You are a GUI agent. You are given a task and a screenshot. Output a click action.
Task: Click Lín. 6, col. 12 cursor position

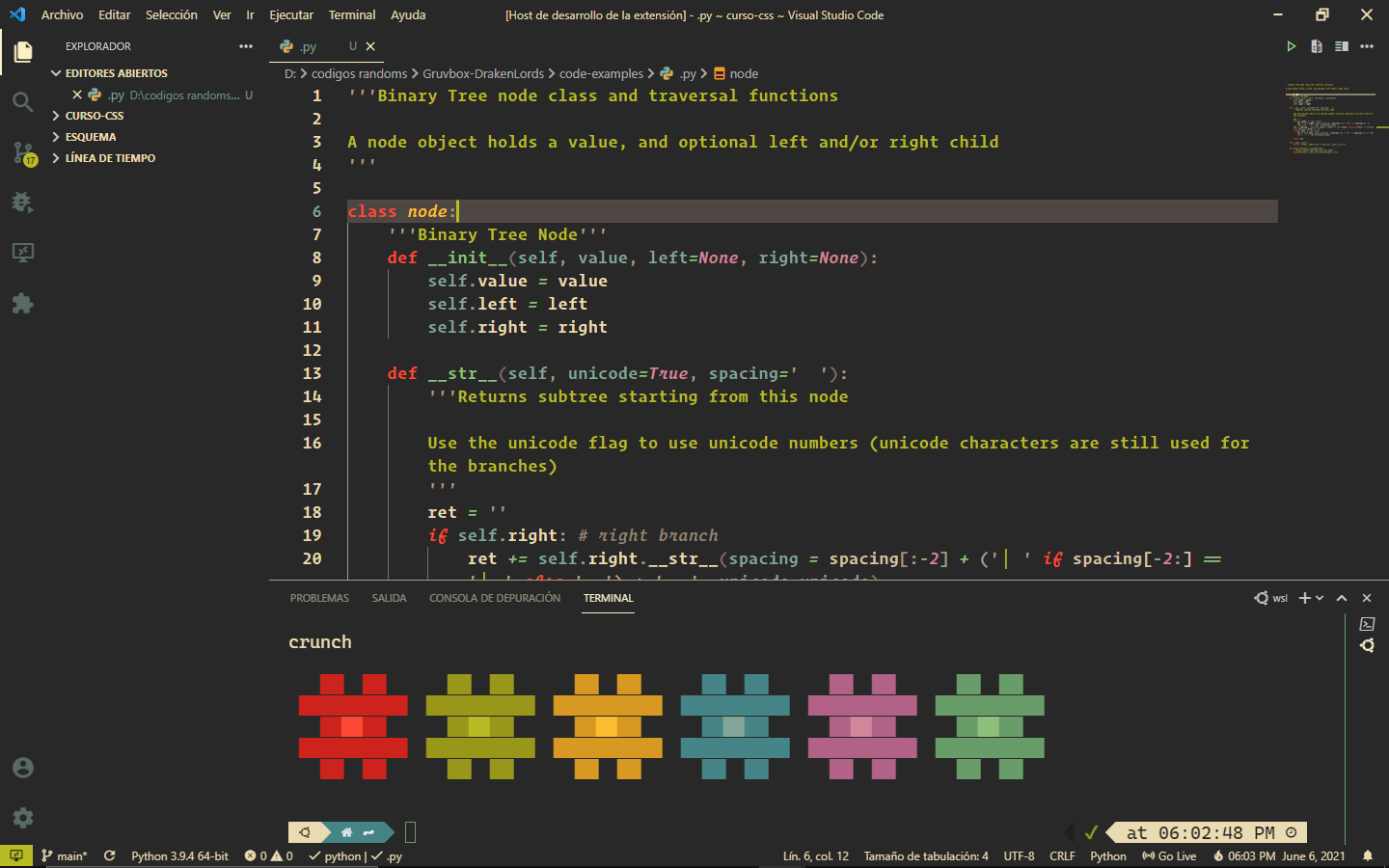(816, 855)
